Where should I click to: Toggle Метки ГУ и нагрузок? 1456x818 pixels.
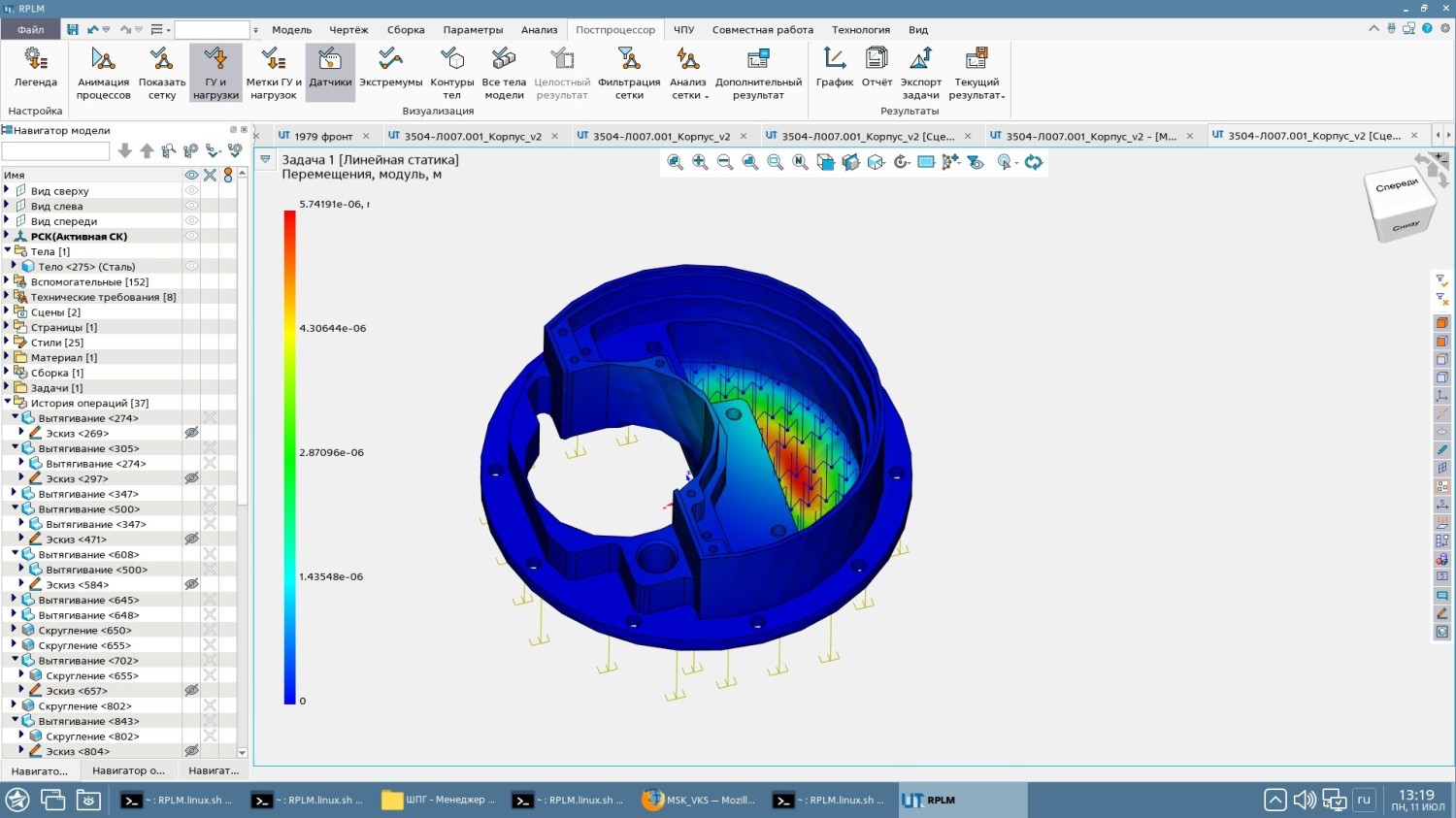274,73
